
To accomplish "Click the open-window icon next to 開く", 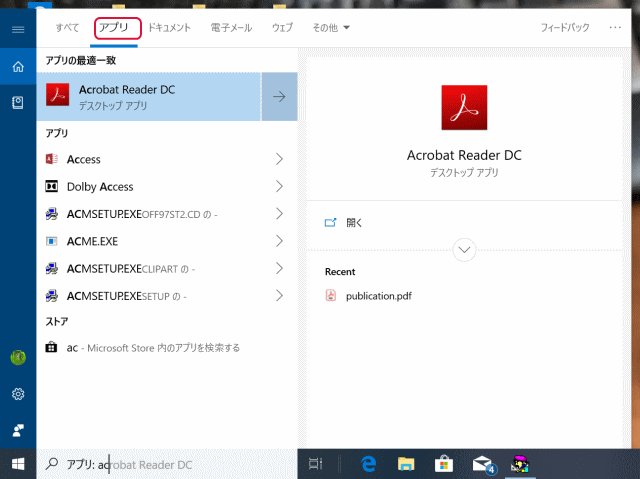I will (x=330, y=222).
